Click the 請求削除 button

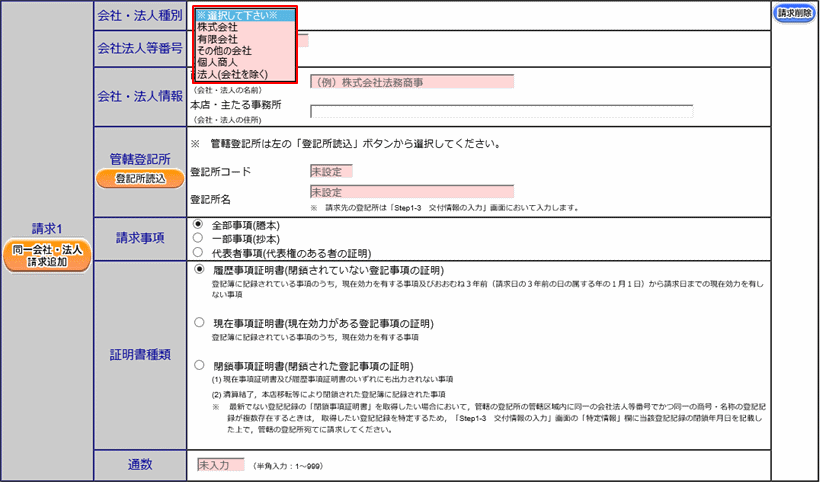pyautogui.click(x=794, y=14)
